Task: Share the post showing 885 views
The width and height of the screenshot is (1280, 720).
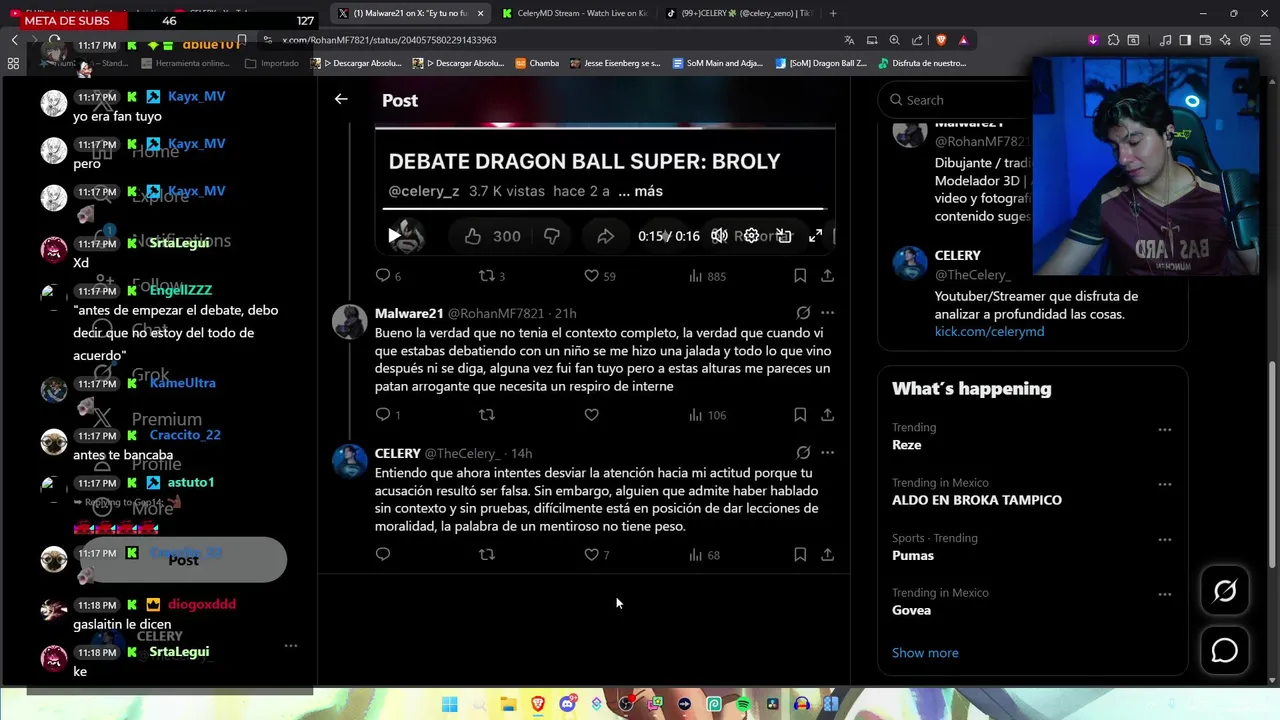Action: pos(828,275)
